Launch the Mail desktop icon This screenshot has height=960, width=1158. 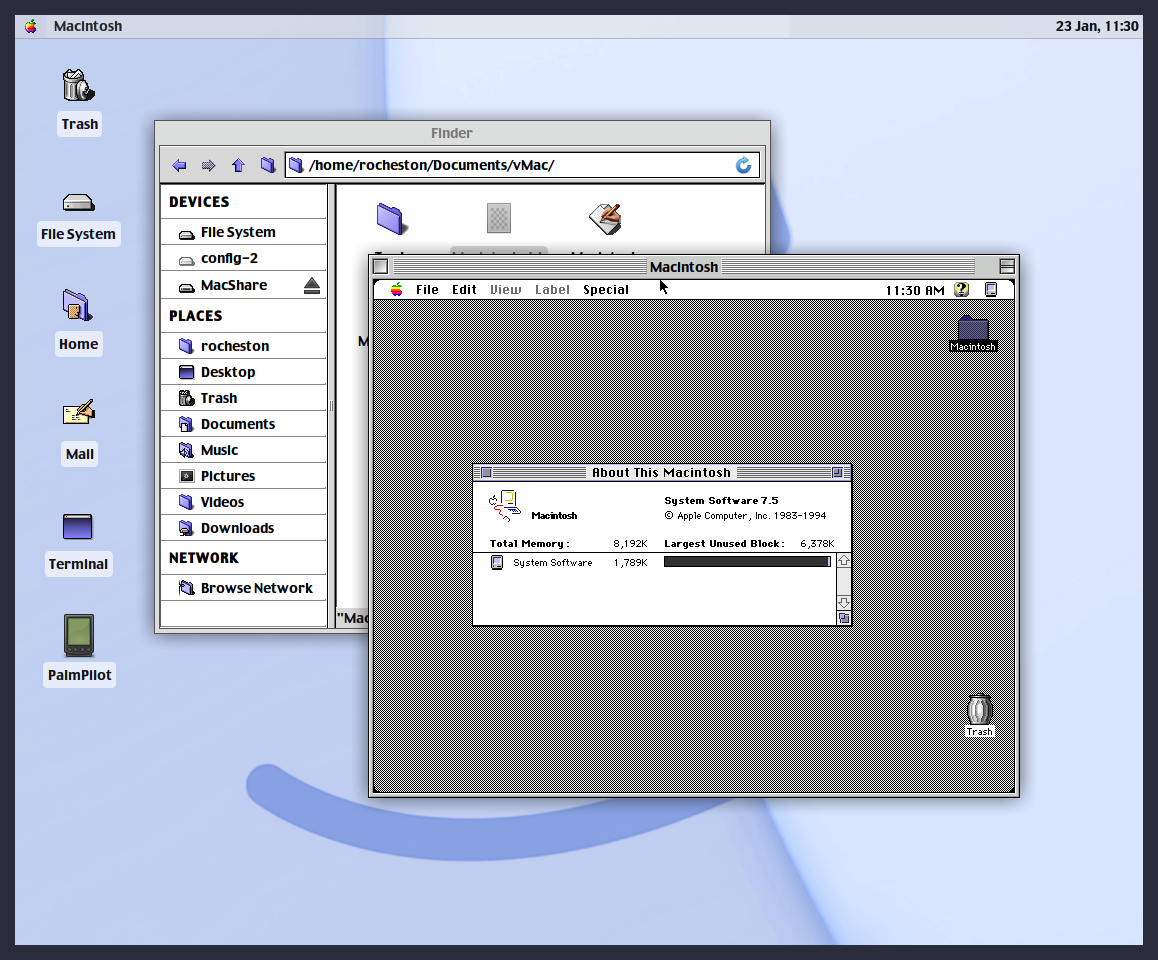click(78, 412)
